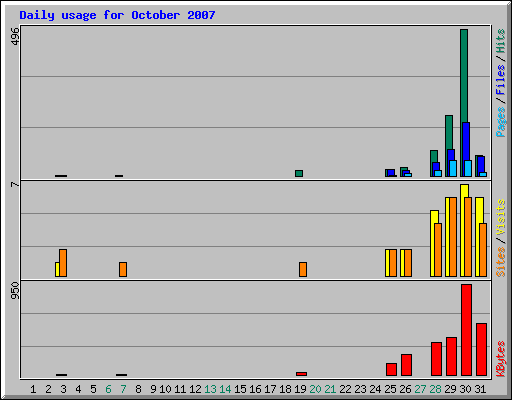Click the 'Hits' legend label

click(x=500, y=41)
